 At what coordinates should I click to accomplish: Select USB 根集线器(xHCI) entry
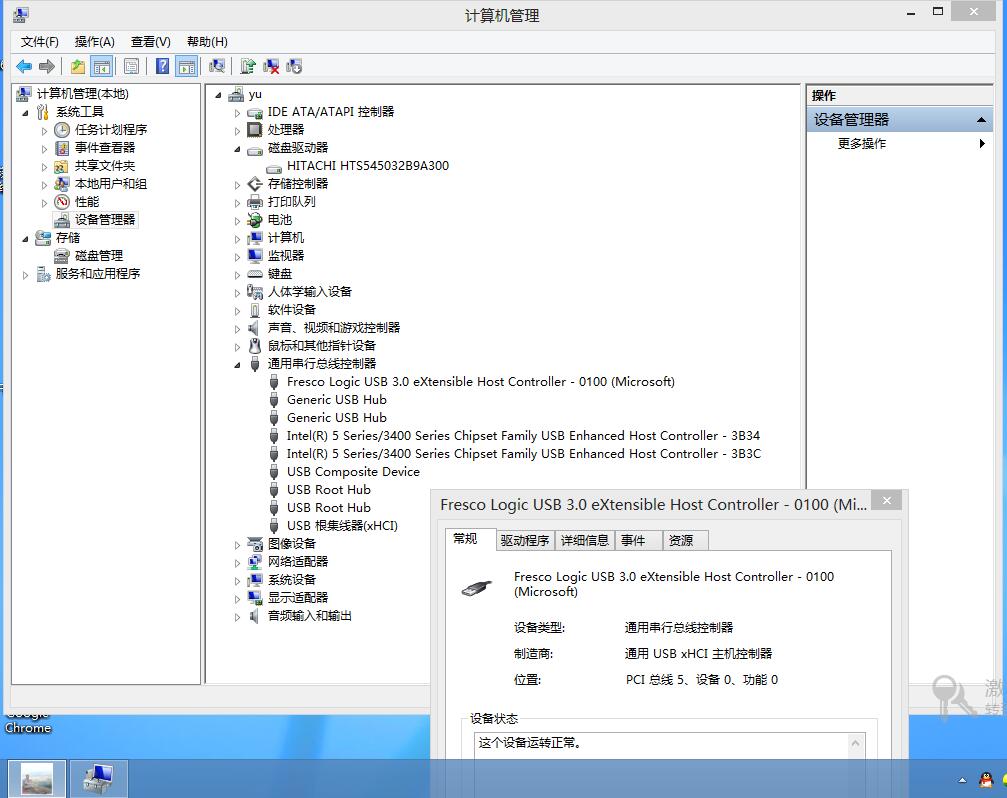(x=342, y=525)
